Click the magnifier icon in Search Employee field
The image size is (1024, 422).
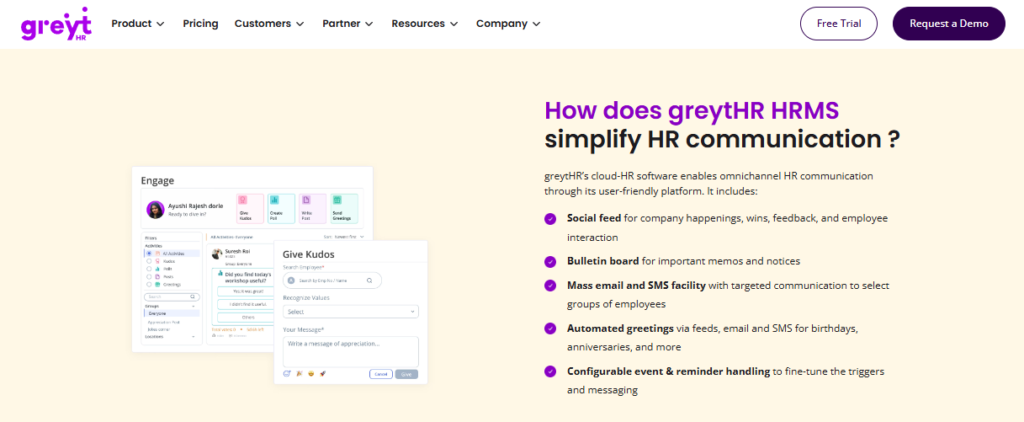click(370, 280)
